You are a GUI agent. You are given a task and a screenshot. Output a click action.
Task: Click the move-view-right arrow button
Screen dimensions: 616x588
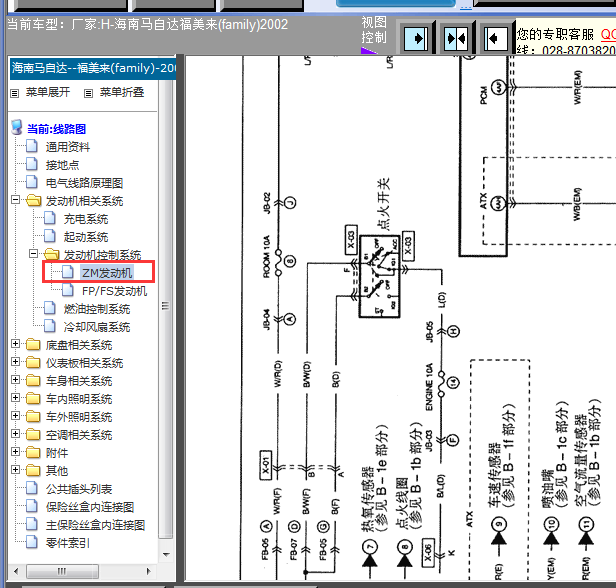point(416,38)
